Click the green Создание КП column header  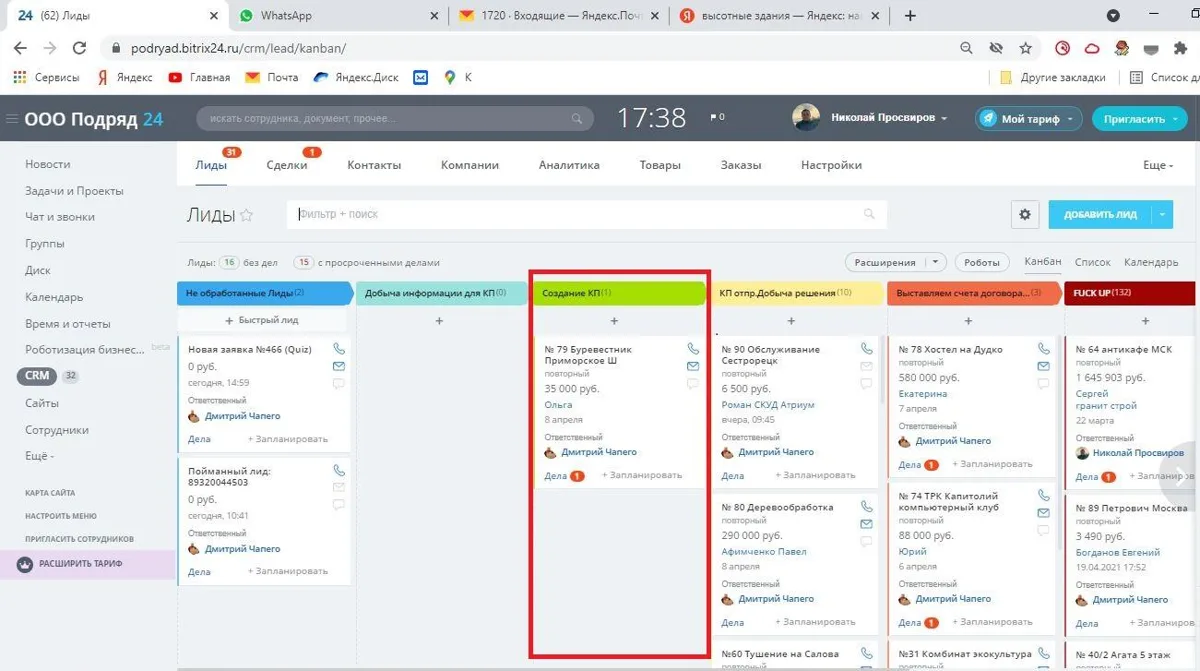[618, 293]
